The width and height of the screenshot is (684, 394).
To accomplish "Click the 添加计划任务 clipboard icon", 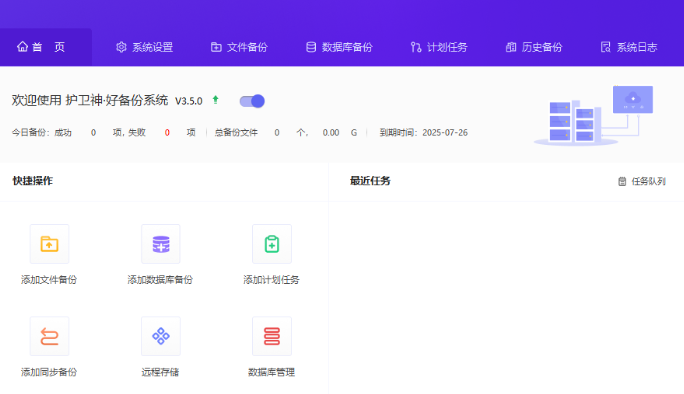I will (272, 244).
